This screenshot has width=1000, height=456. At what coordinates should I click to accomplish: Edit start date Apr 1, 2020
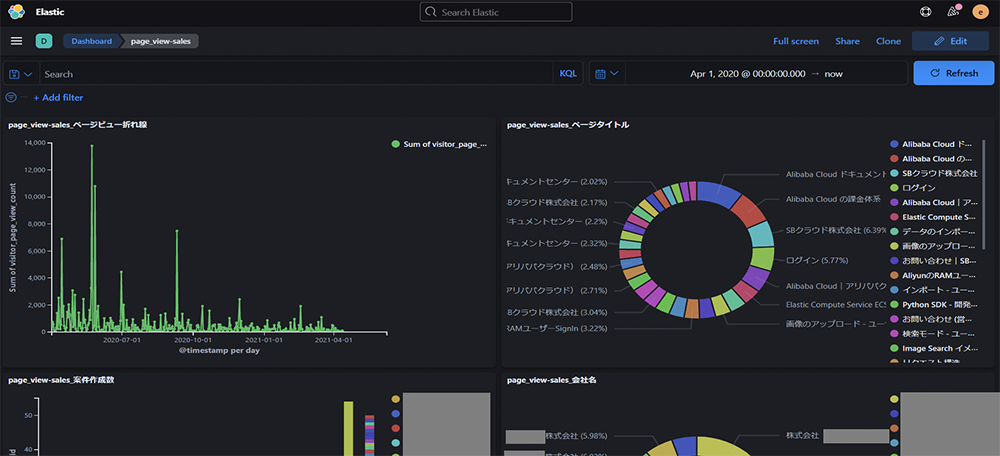point(747,74)
